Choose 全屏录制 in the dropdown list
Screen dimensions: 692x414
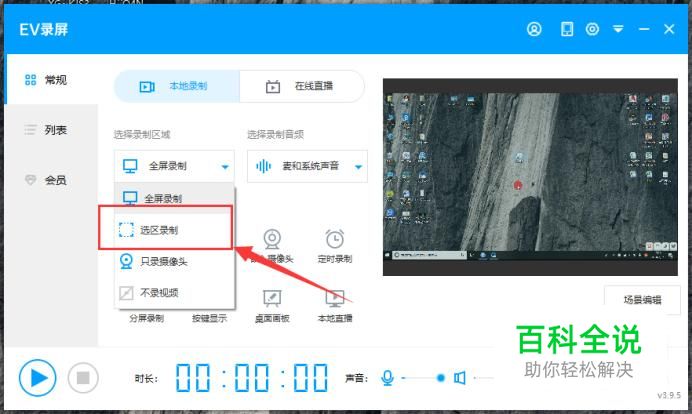pos(174,198)
